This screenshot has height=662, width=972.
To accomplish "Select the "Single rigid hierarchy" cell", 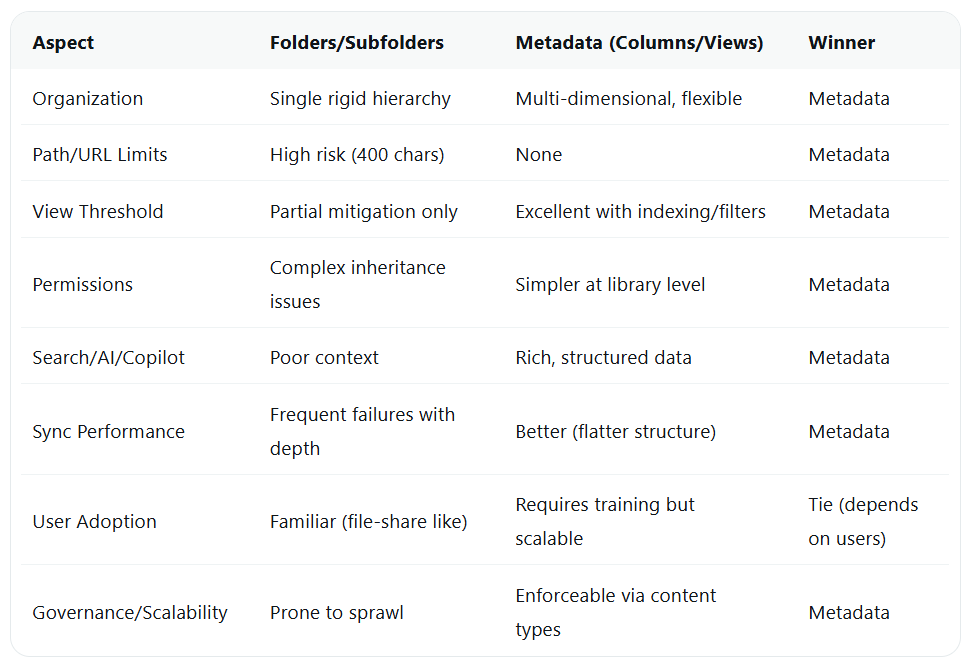I will pos(360,99).
